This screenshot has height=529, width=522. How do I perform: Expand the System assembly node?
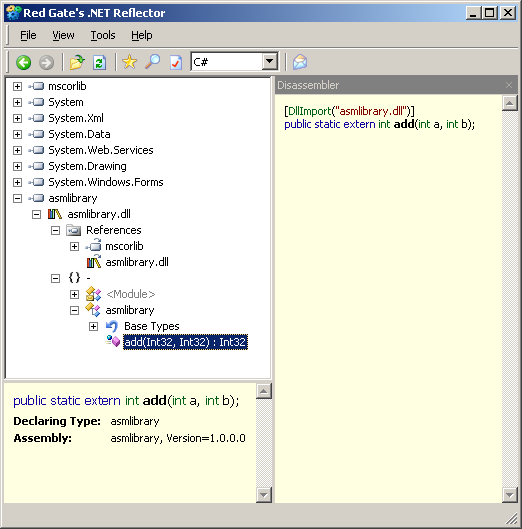tap(17, 102)
